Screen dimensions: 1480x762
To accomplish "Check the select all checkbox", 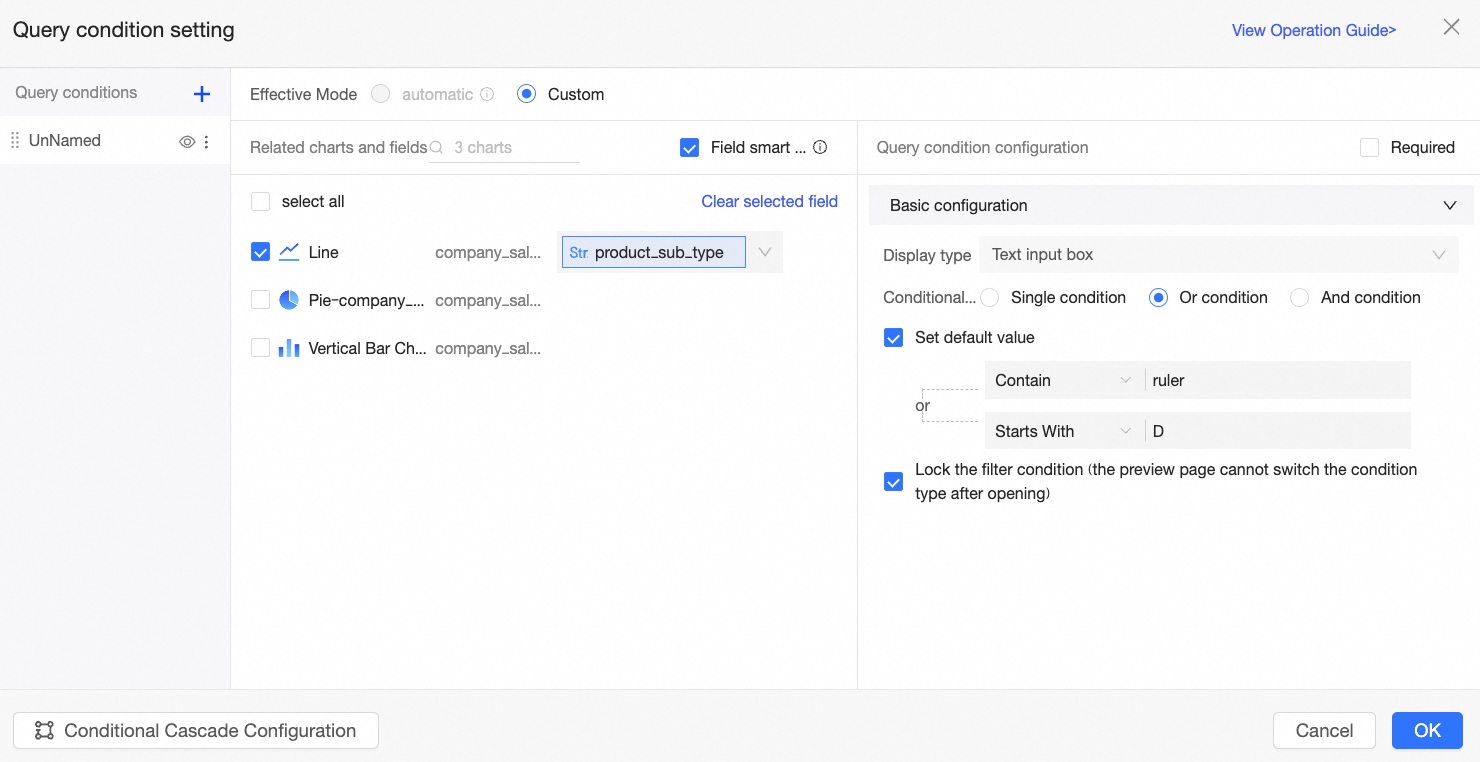I will point(260,201).
